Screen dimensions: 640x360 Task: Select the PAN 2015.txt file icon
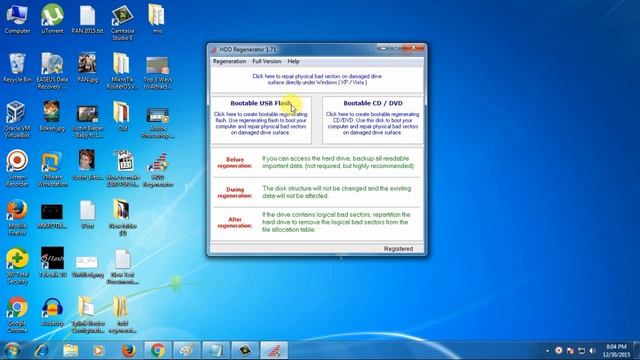(87, 19)
